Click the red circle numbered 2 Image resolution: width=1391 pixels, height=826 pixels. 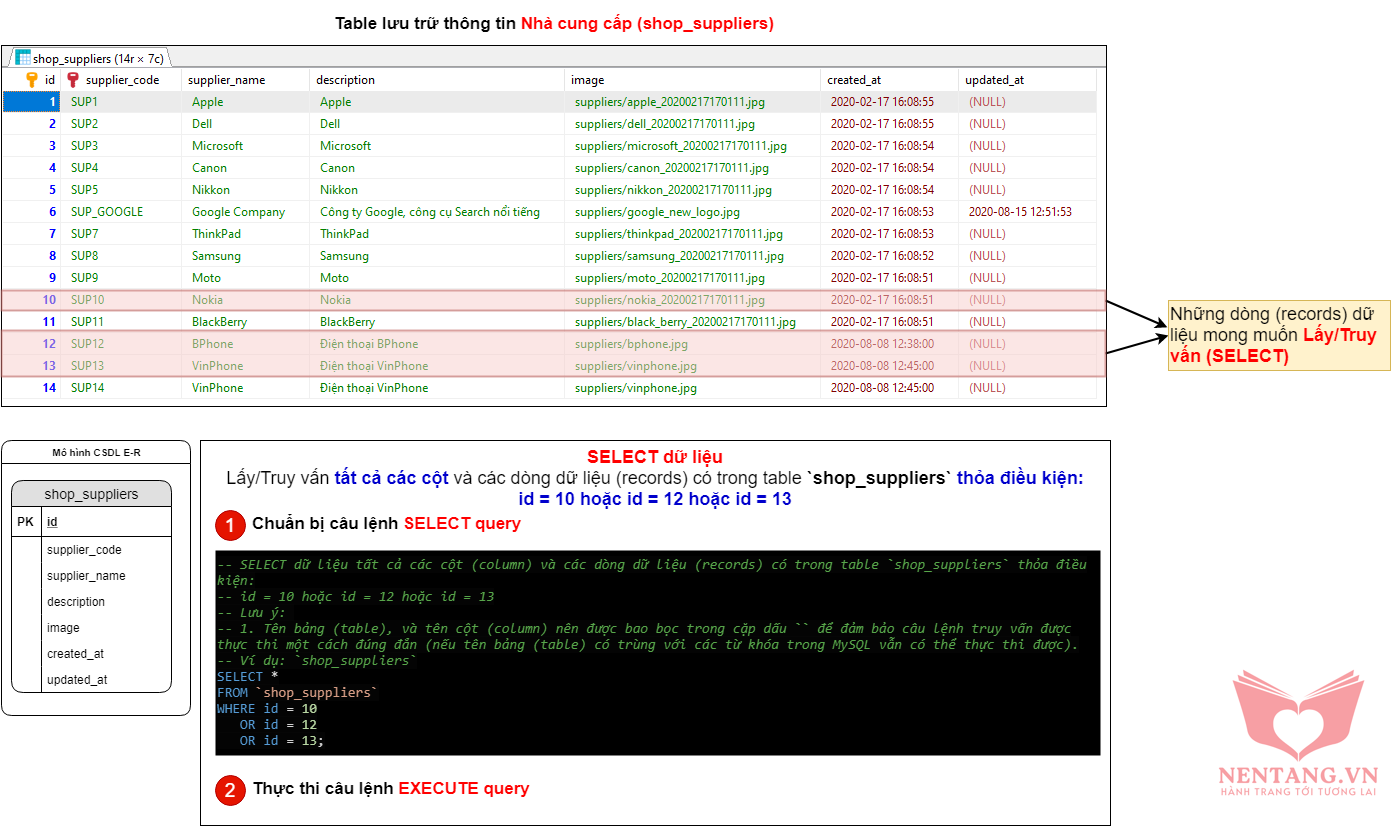tap(230, 790)
